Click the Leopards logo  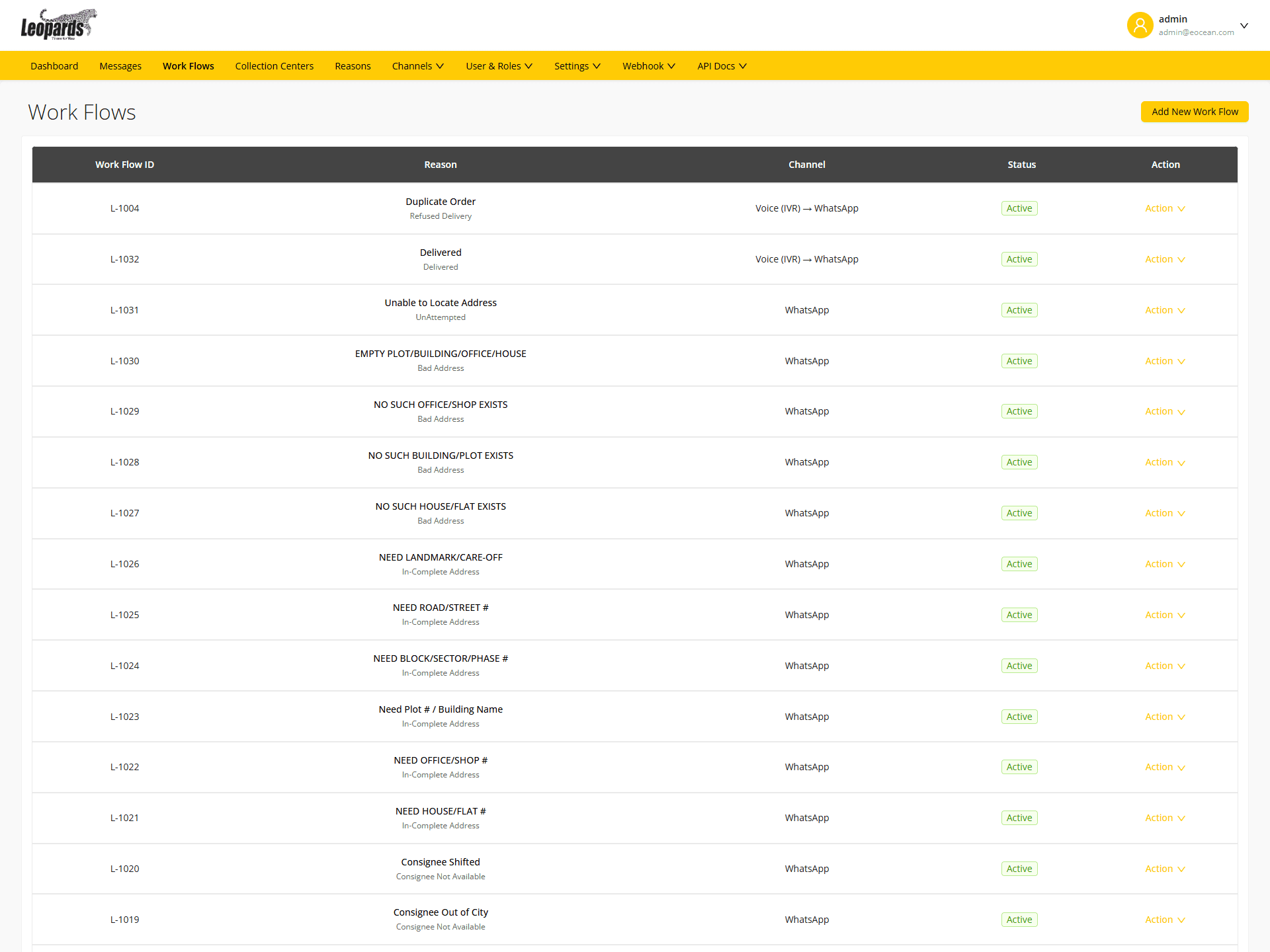tap(60, 24)
